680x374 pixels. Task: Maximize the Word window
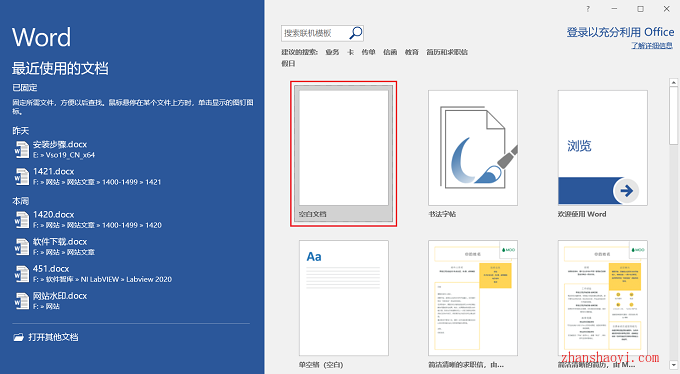point(640,9)
